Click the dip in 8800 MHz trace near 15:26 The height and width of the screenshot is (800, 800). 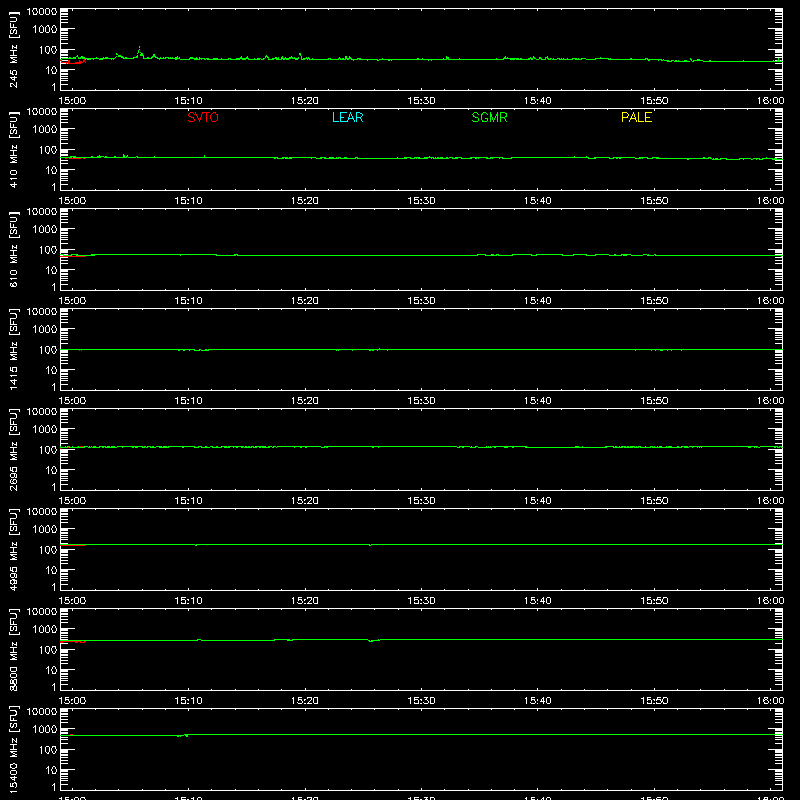click(371, 641)
